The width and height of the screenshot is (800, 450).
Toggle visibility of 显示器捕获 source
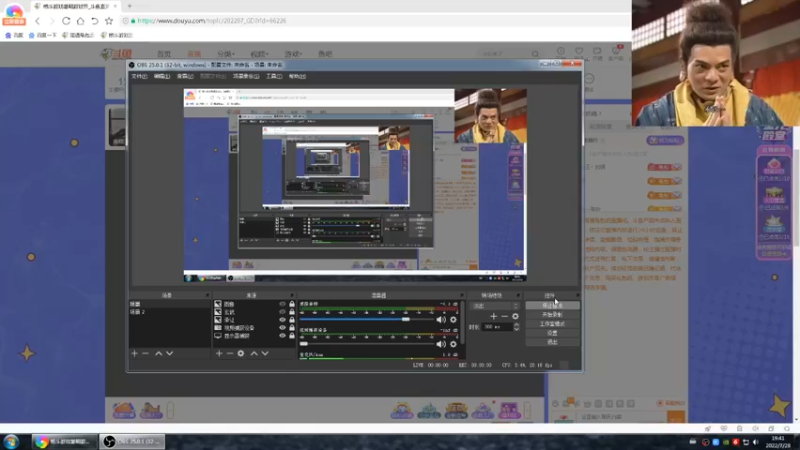[282, 336]
